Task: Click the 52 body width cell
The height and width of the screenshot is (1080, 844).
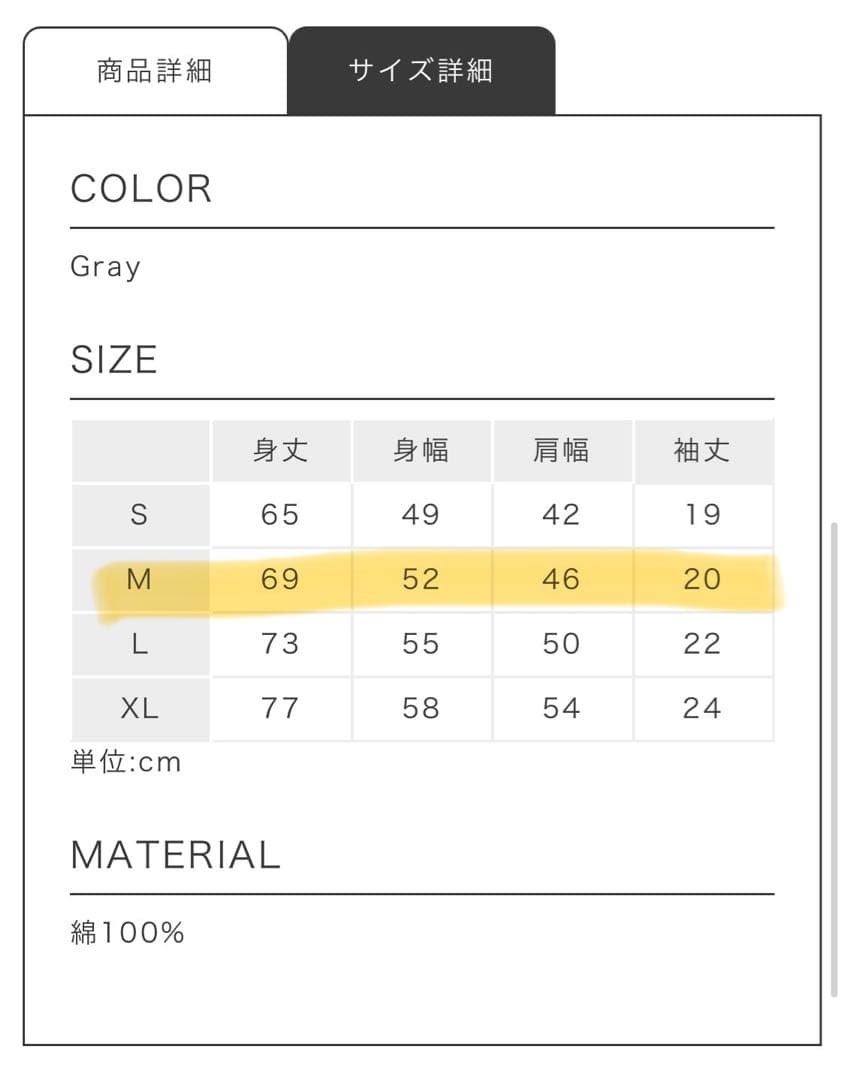Action: tap(421, 579)
